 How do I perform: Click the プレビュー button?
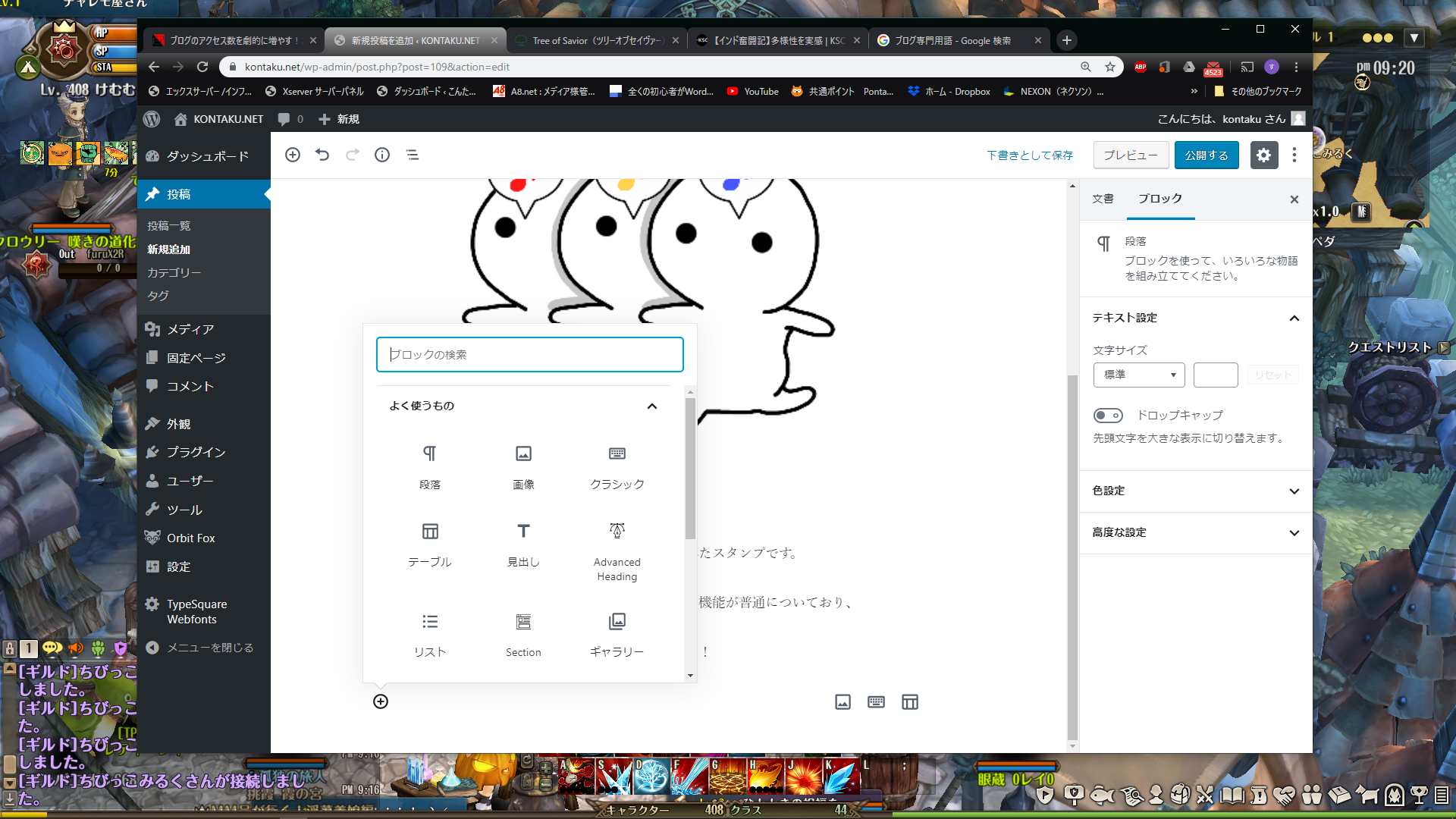click(x=1131, y=155)
